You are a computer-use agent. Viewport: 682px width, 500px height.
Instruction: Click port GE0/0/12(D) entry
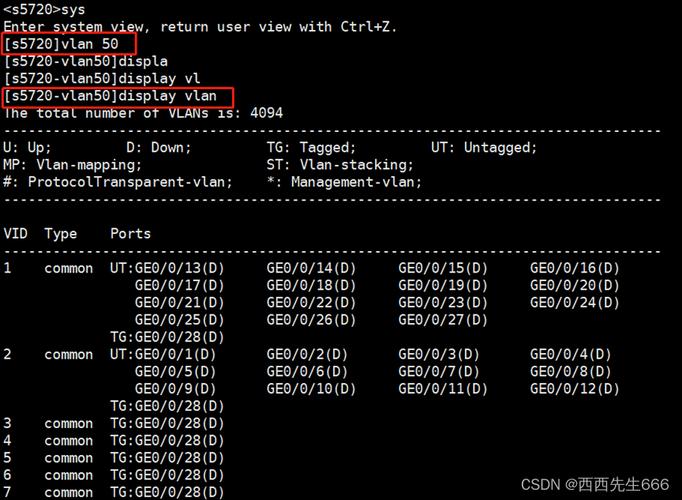[574, 389]
